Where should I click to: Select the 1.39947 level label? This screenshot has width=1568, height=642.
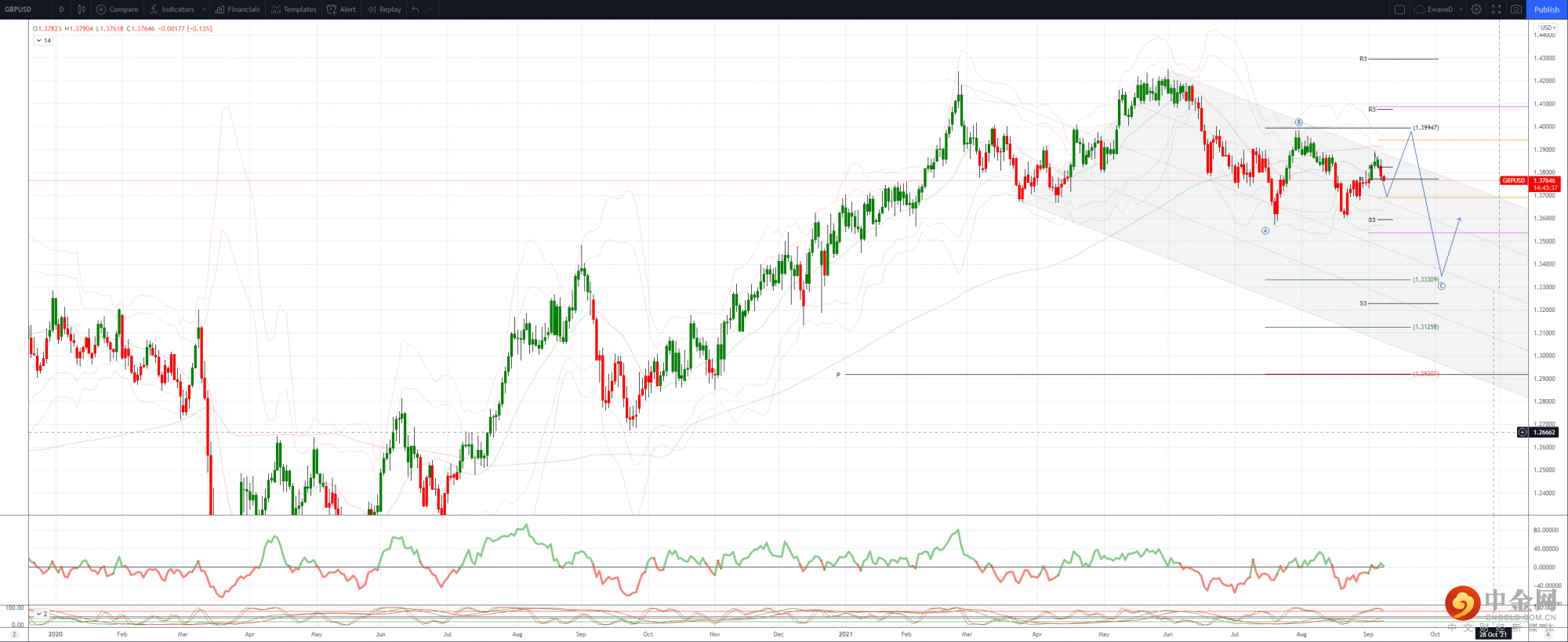[1426, 128]
